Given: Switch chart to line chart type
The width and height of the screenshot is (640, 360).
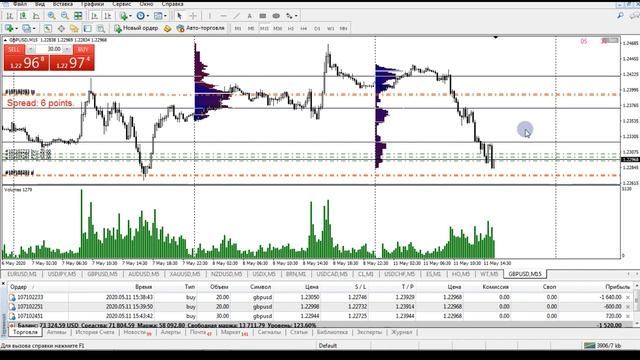Looking at the screenshot, I should tap(36, 16).
